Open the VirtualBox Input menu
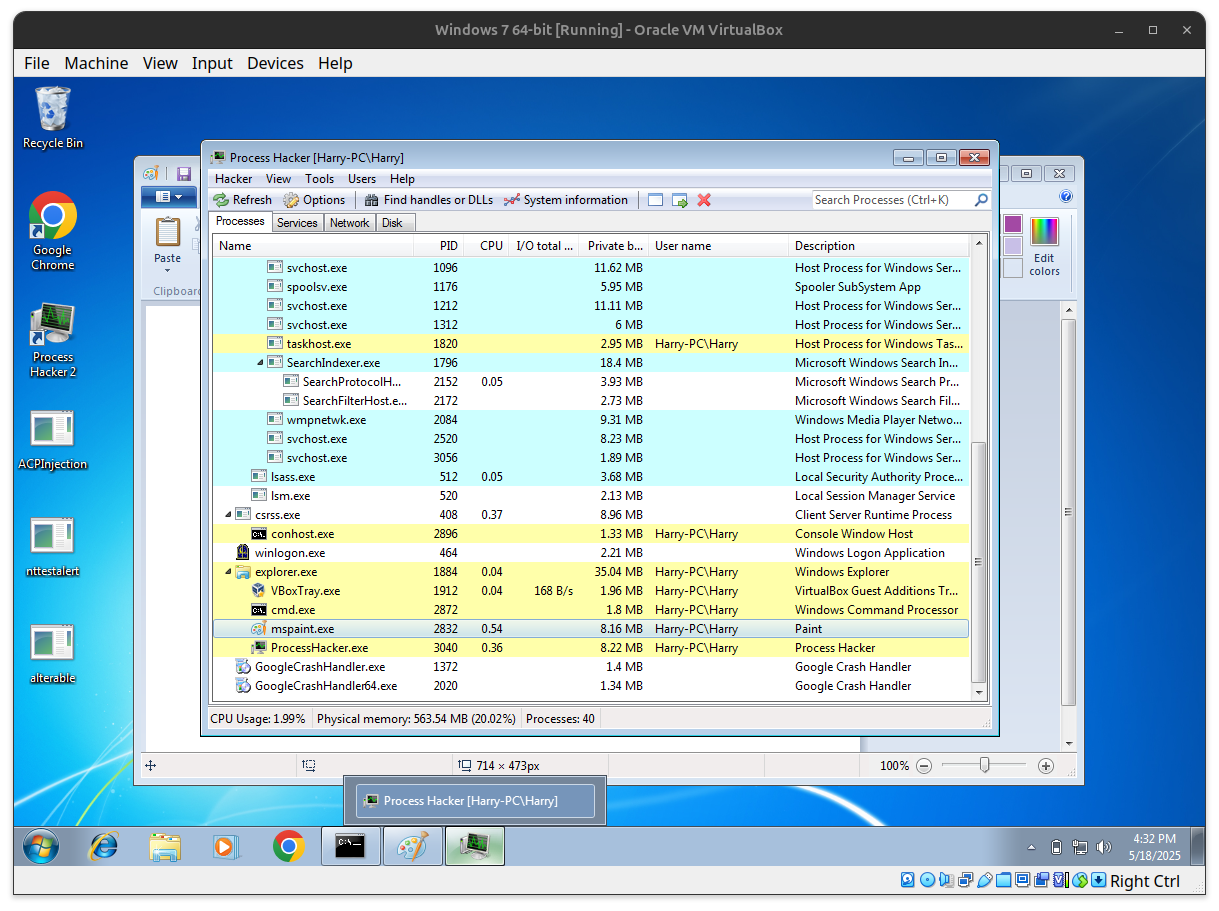1219x911 pixels. (x=212, y=63)
